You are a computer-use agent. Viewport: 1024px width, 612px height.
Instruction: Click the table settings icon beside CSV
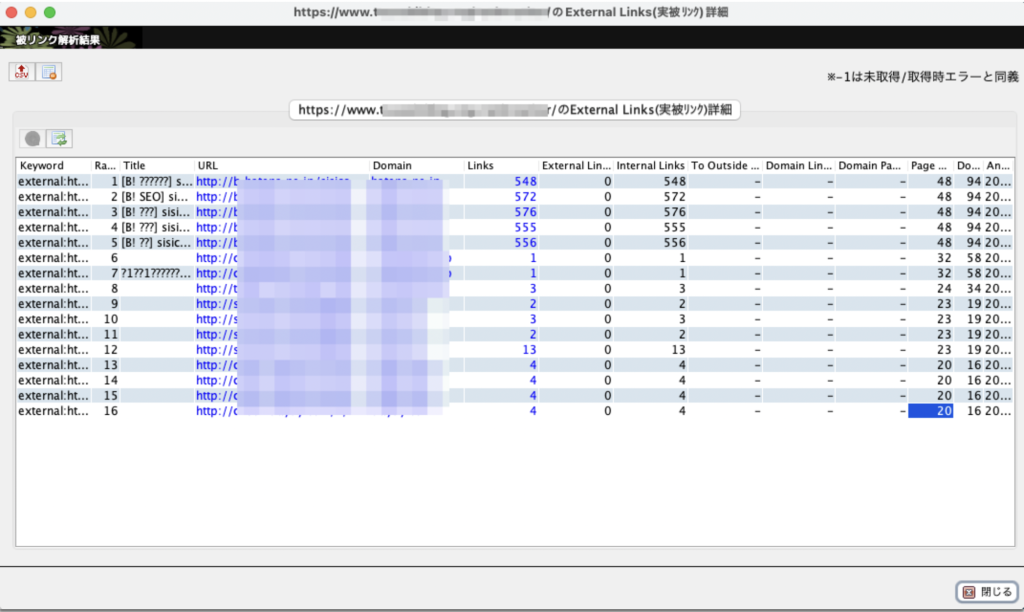50,72
